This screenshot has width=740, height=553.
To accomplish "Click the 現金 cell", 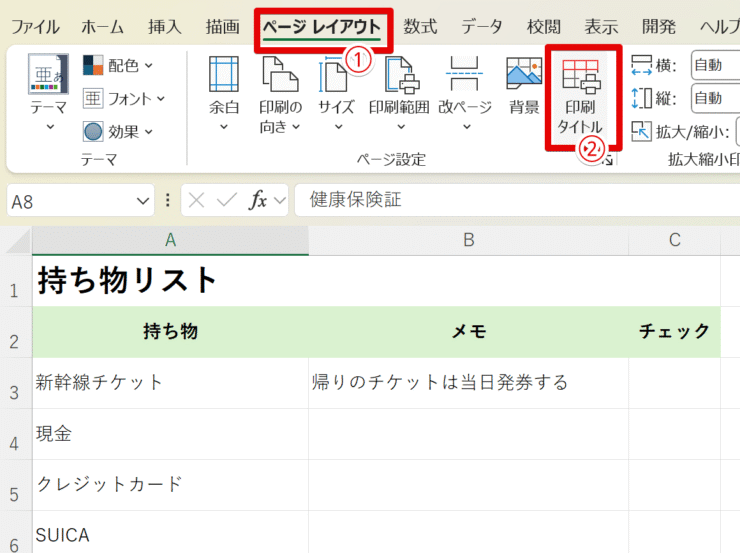I will click(x=170, y=434).
